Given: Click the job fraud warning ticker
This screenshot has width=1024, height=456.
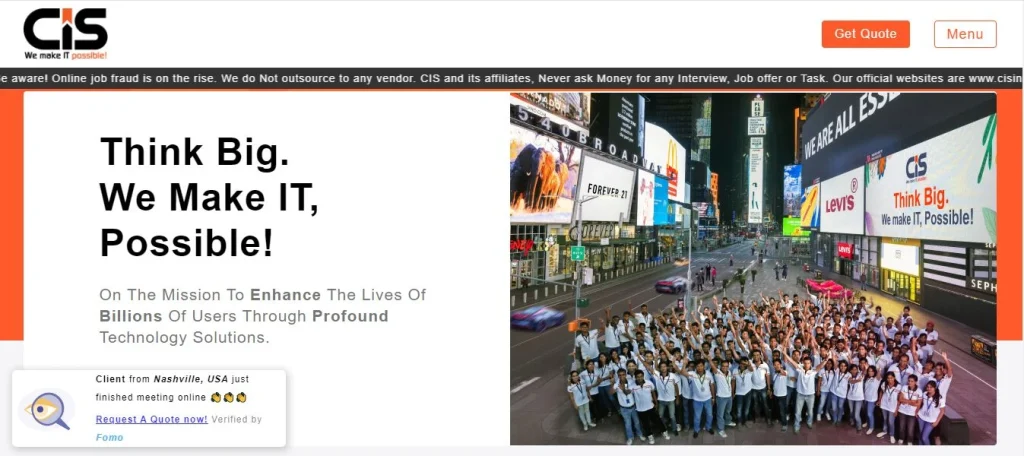Looking at the screenshot, I should click(512, 78).
